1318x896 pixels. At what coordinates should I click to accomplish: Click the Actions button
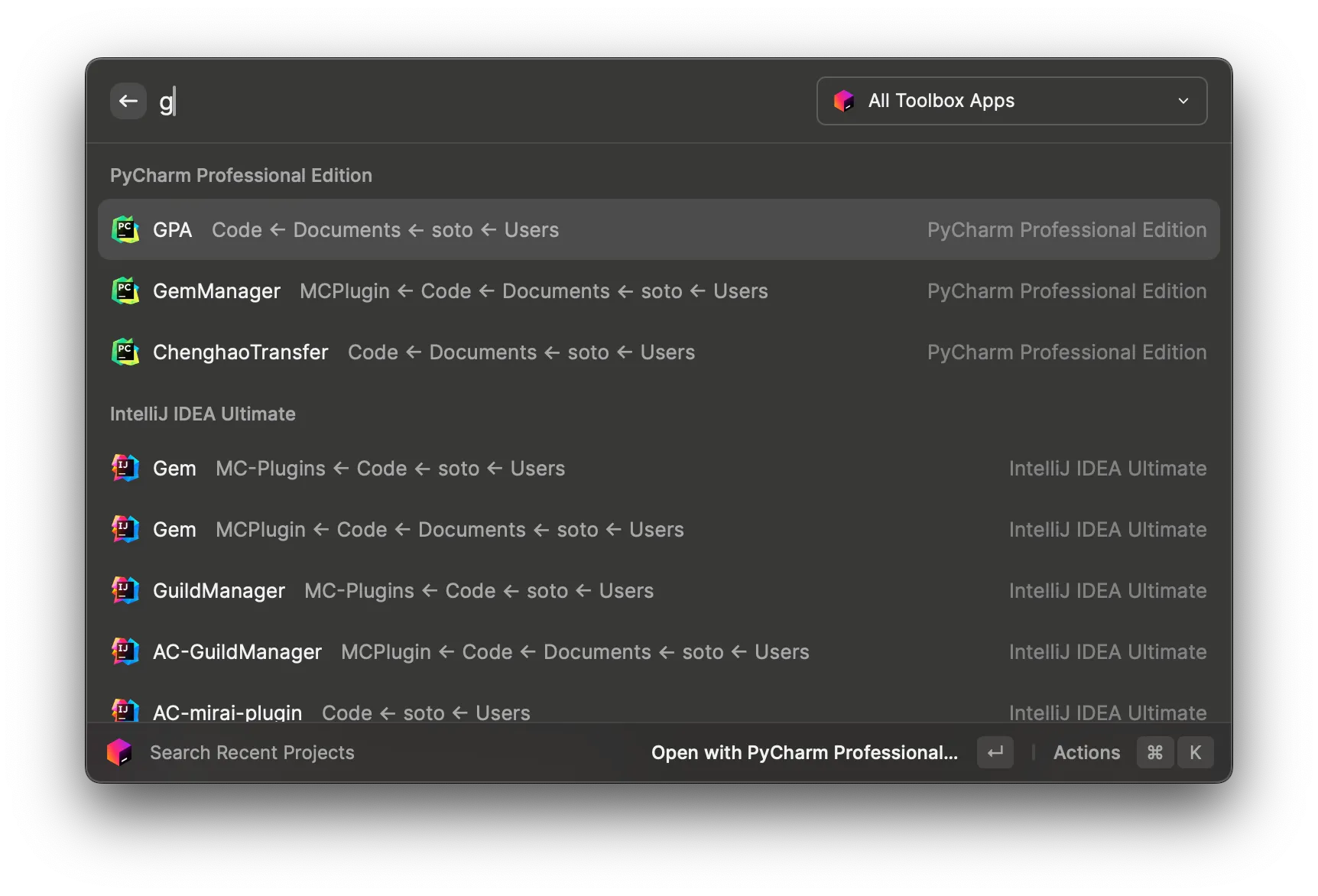coord(1086,753)
